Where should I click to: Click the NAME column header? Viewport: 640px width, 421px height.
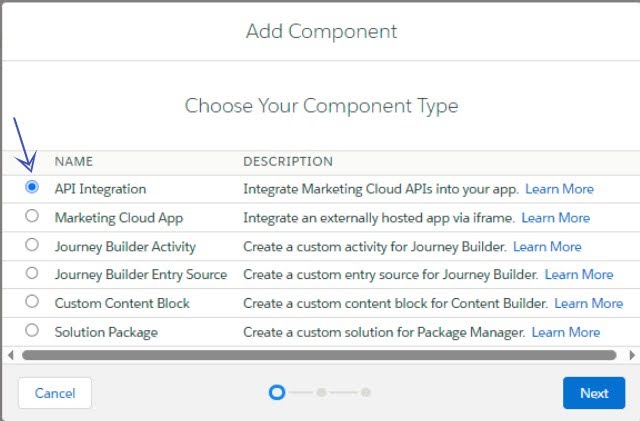coord(74,161)
